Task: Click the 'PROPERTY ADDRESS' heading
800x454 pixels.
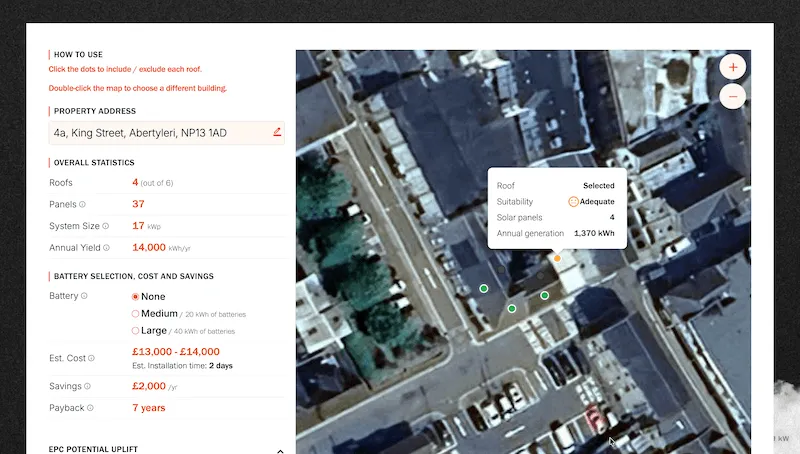Action: tap(95, 111)
